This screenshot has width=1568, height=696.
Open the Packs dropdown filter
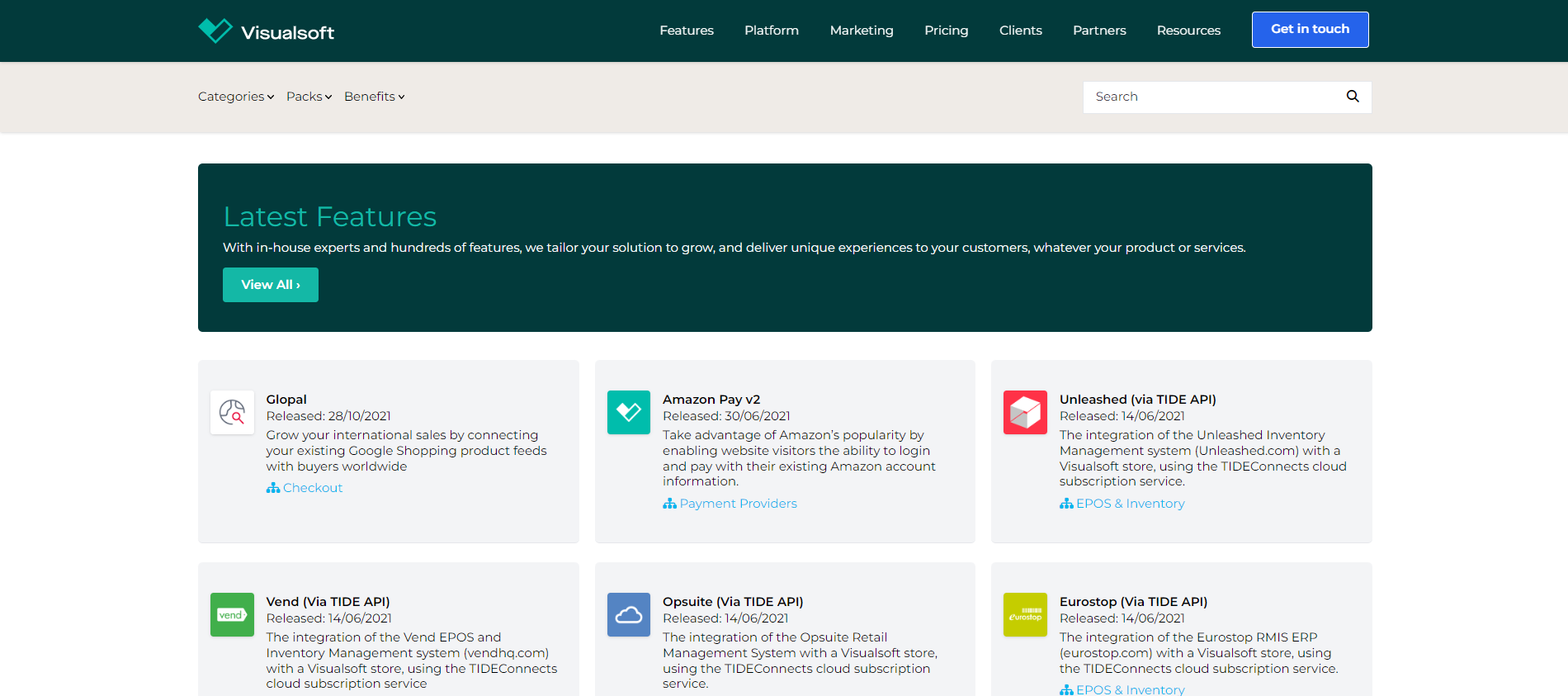point(309,97)
